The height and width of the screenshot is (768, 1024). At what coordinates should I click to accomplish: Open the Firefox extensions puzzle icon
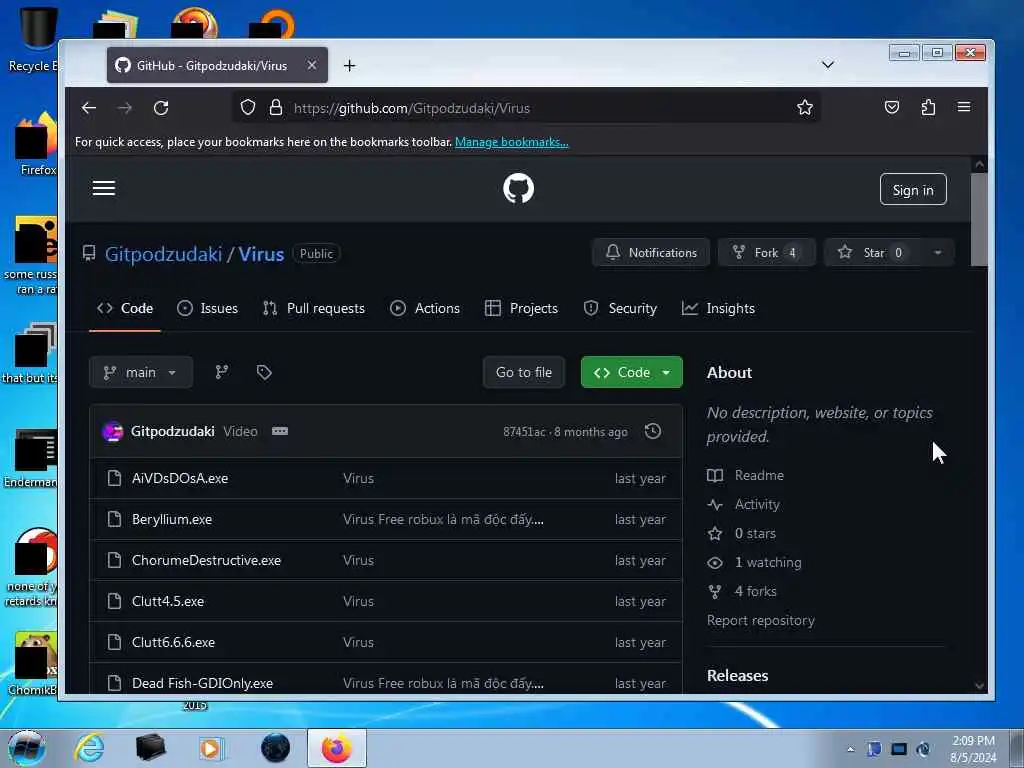pos(928,107)
